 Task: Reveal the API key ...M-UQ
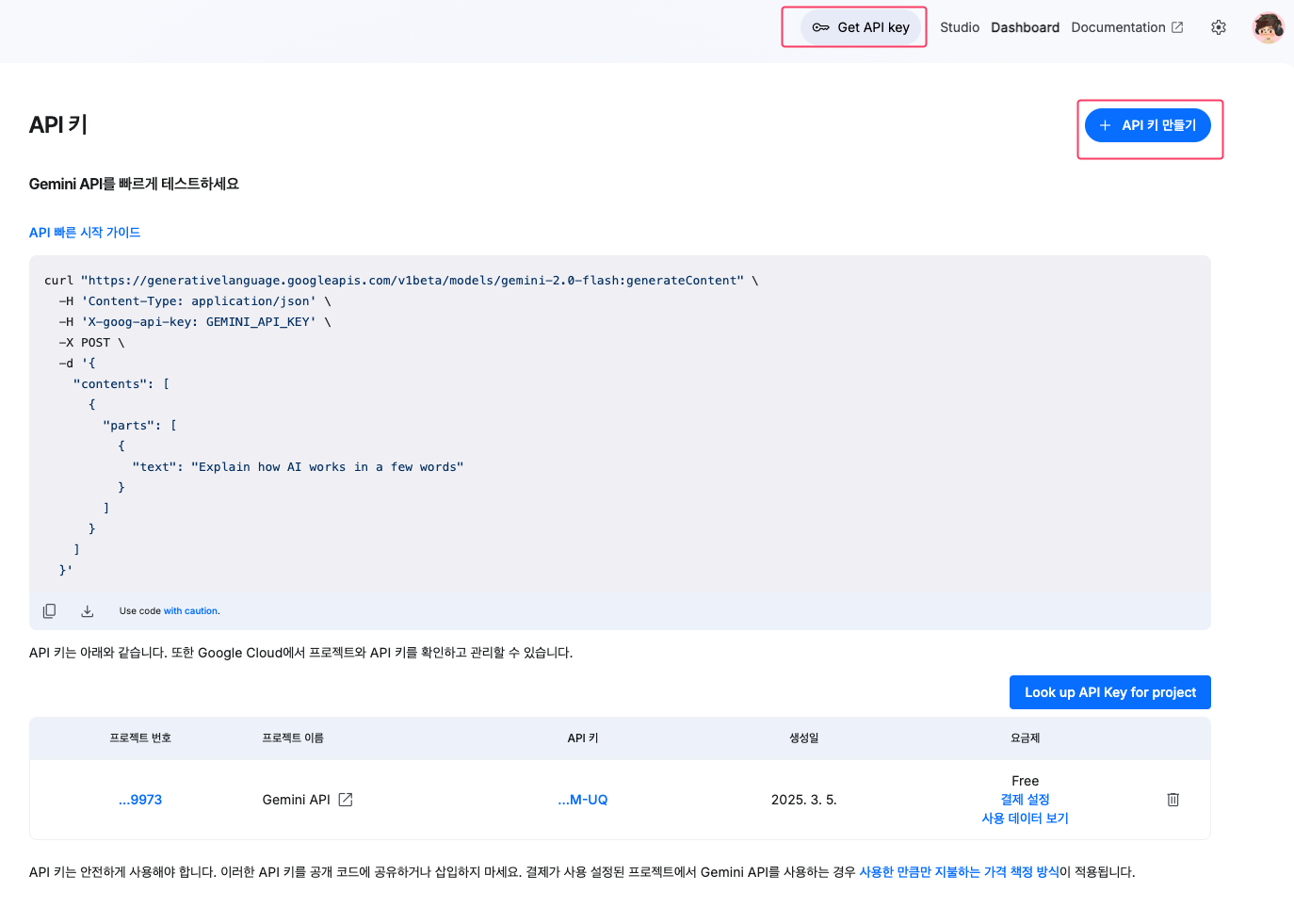[x=583, y=800]
